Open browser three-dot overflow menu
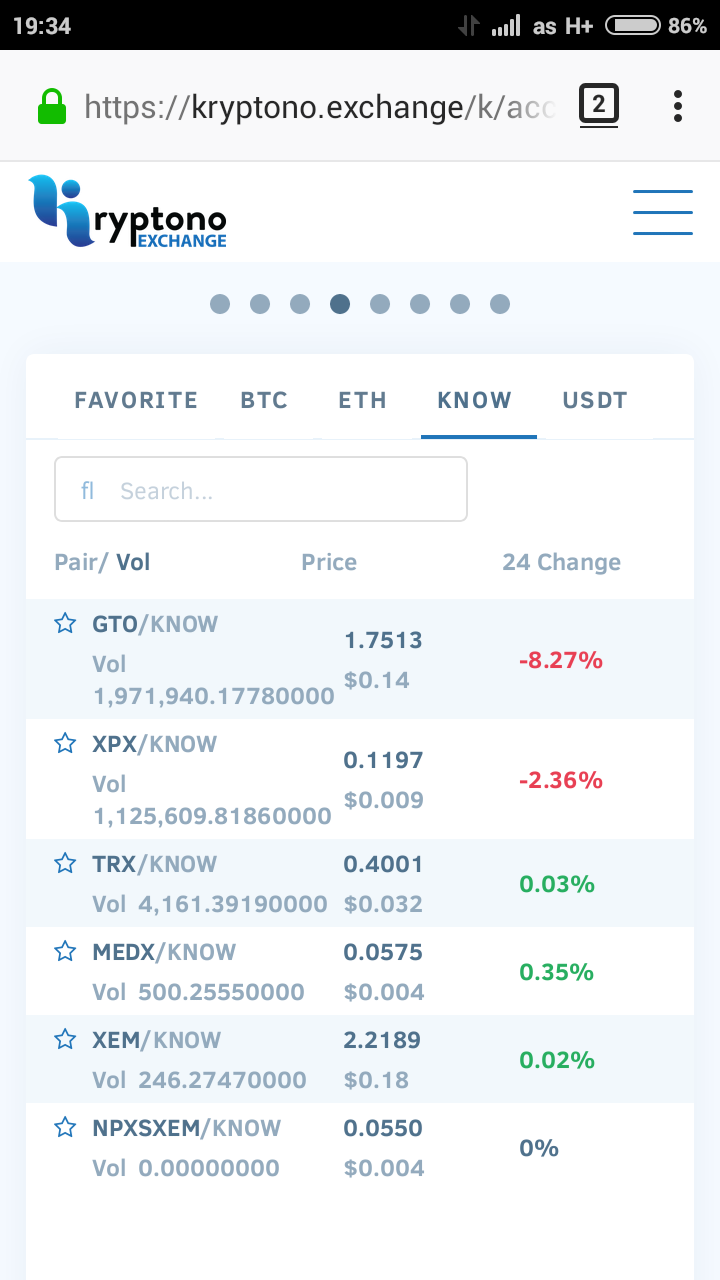 tap(678, 105)
